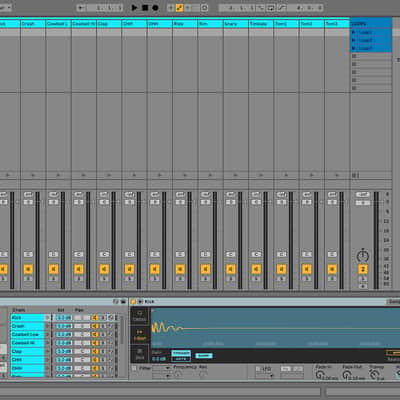Toggle the yellow Automation Arm button
Screen dimensions: 400x400
pyautogui.click(x=179, y=8)
